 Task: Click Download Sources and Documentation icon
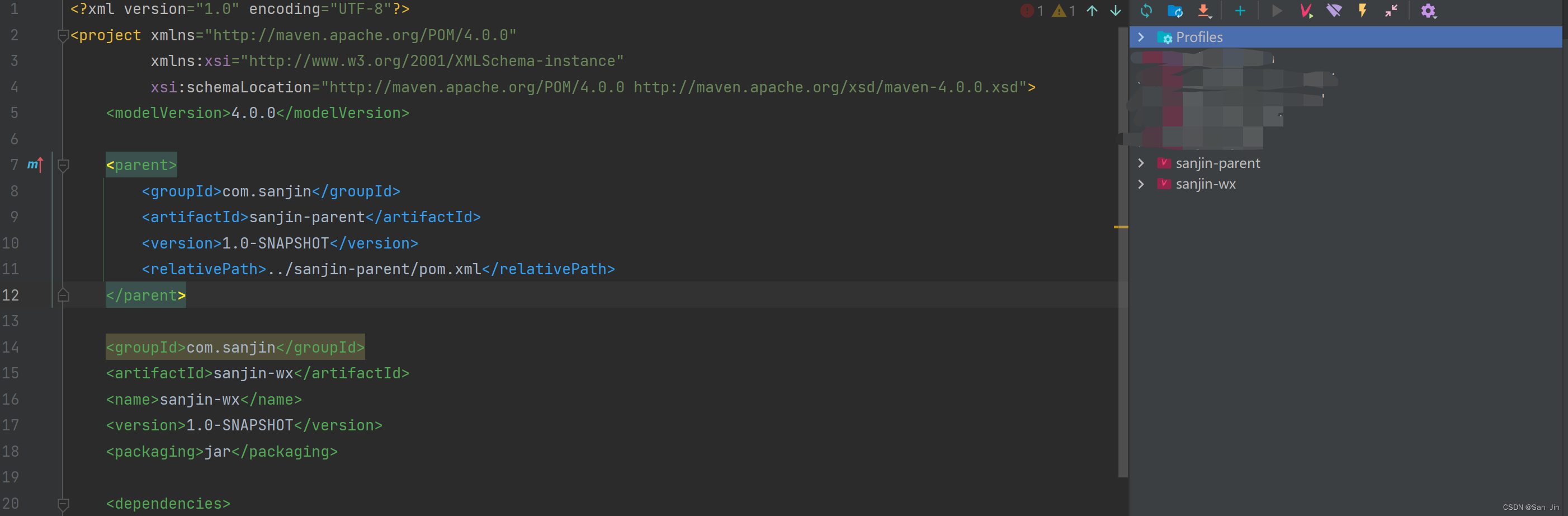tap(1203, 11)
